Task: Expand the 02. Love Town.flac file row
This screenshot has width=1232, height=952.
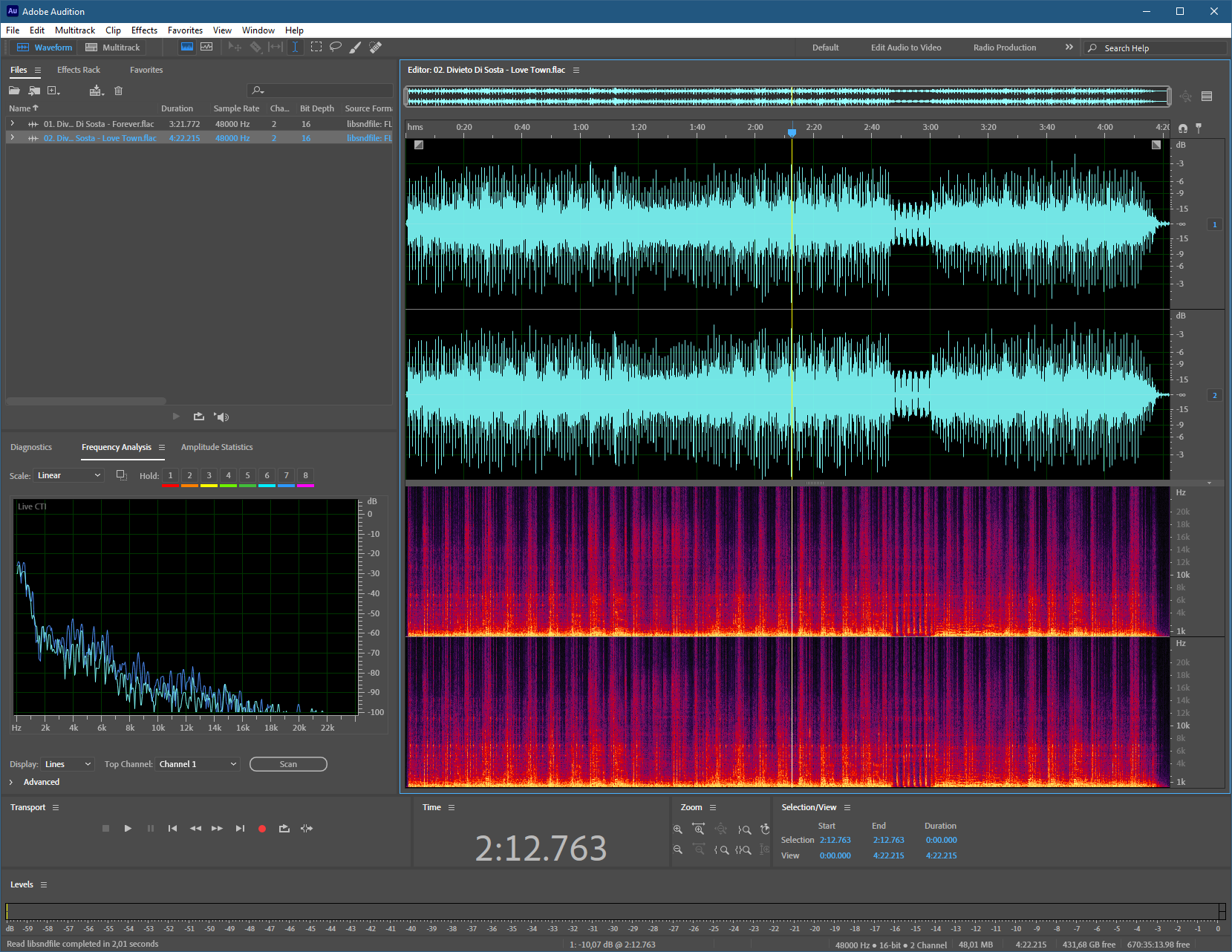Action: tap(12, 137)
